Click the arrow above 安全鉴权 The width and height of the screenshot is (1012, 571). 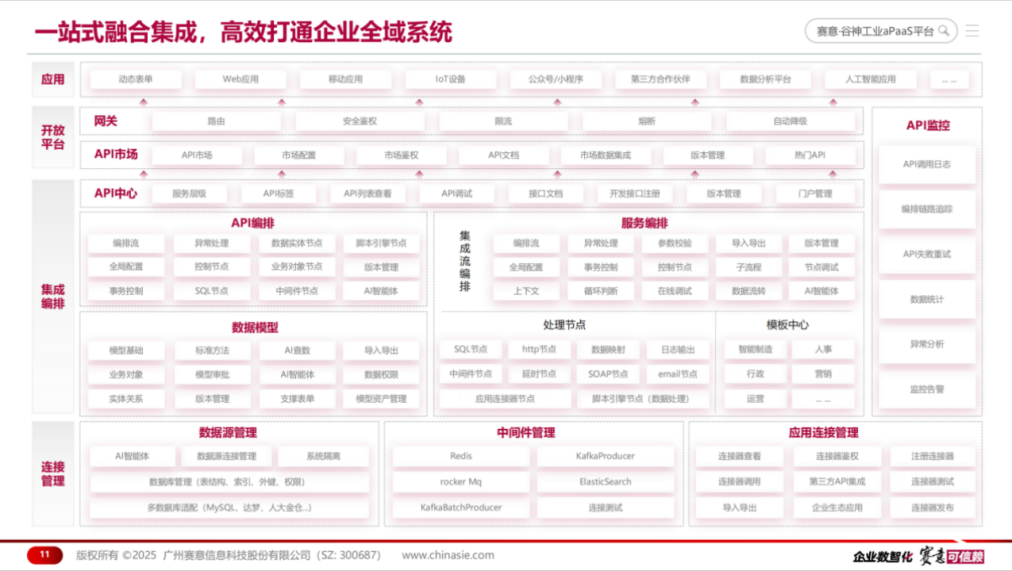[x=359, y=102]
